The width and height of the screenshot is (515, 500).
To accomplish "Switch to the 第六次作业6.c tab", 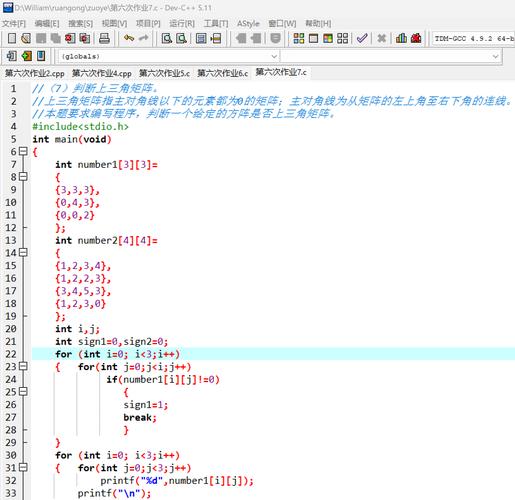I will [x=222, y=73].
